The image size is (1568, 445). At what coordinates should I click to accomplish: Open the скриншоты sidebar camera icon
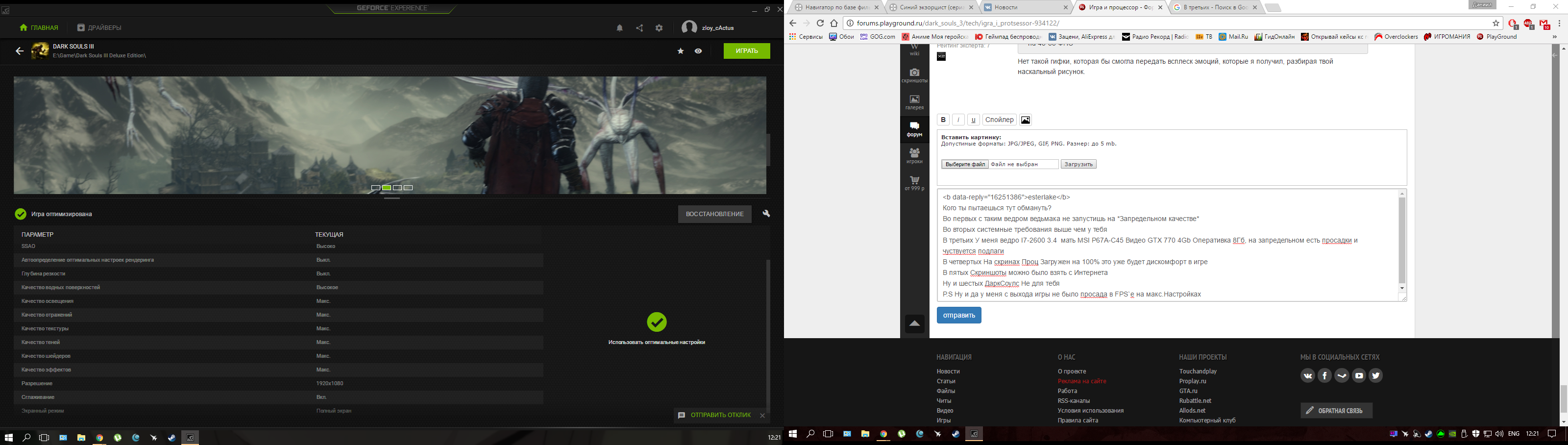click(x=914, y=75)
